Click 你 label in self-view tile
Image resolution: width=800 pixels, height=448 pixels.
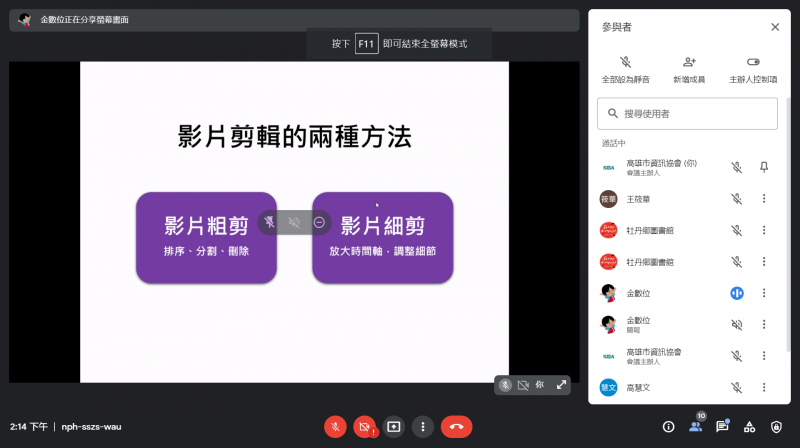[540, 385]
